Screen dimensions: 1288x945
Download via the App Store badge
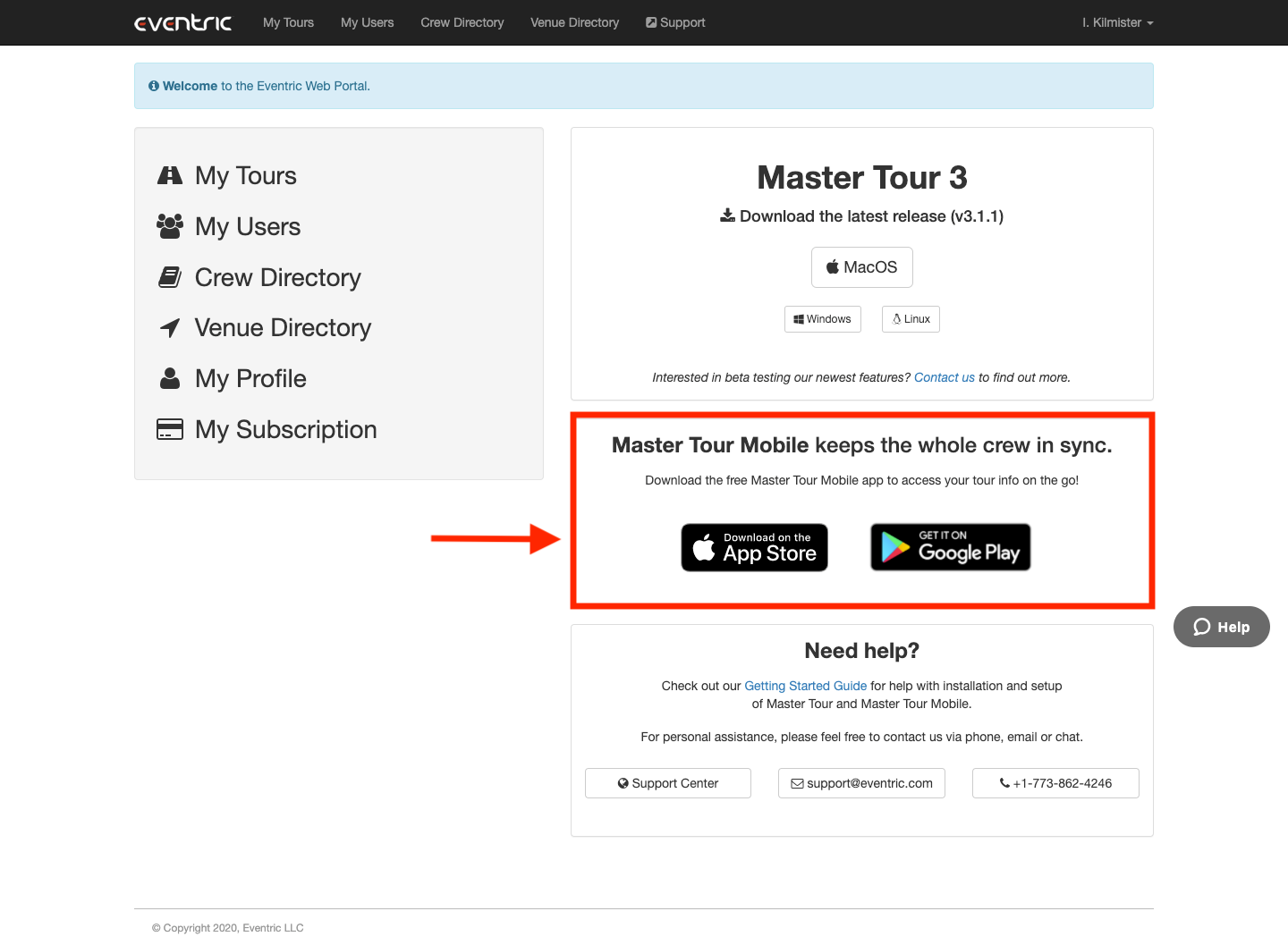click(x=754, y=547)
